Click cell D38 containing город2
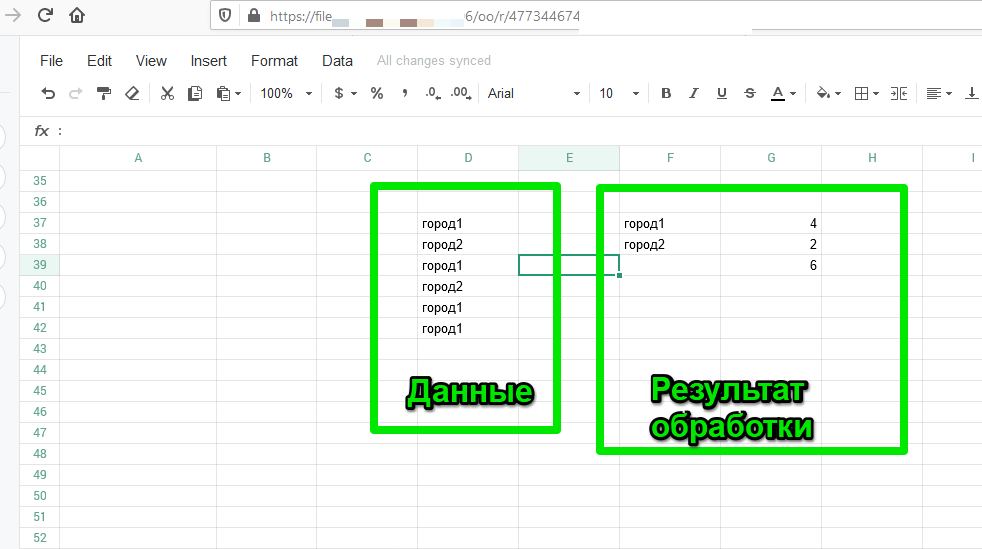The height and width of the screenshot is (549, 982). [x=468, y=244]
